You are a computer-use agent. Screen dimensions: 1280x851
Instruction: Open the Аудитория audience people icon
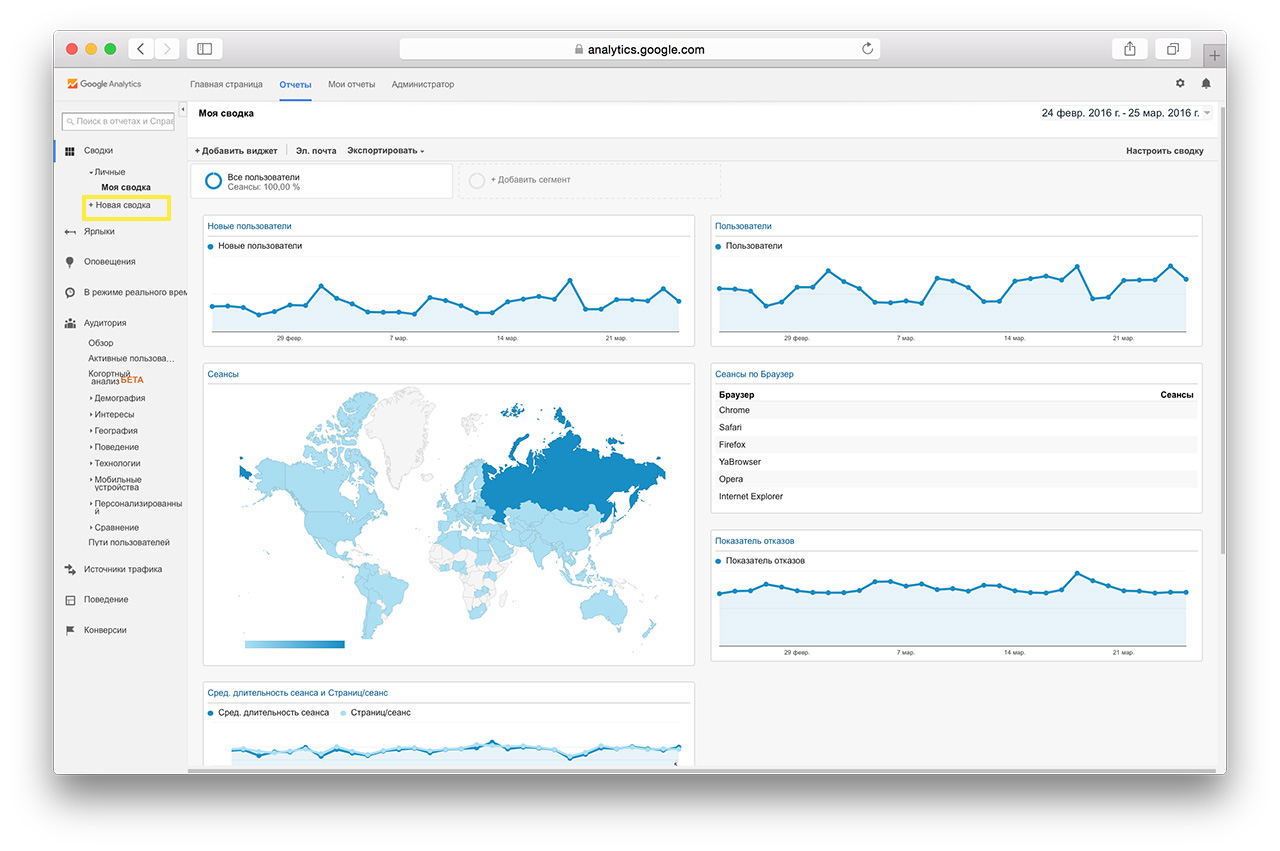[70, 324]
